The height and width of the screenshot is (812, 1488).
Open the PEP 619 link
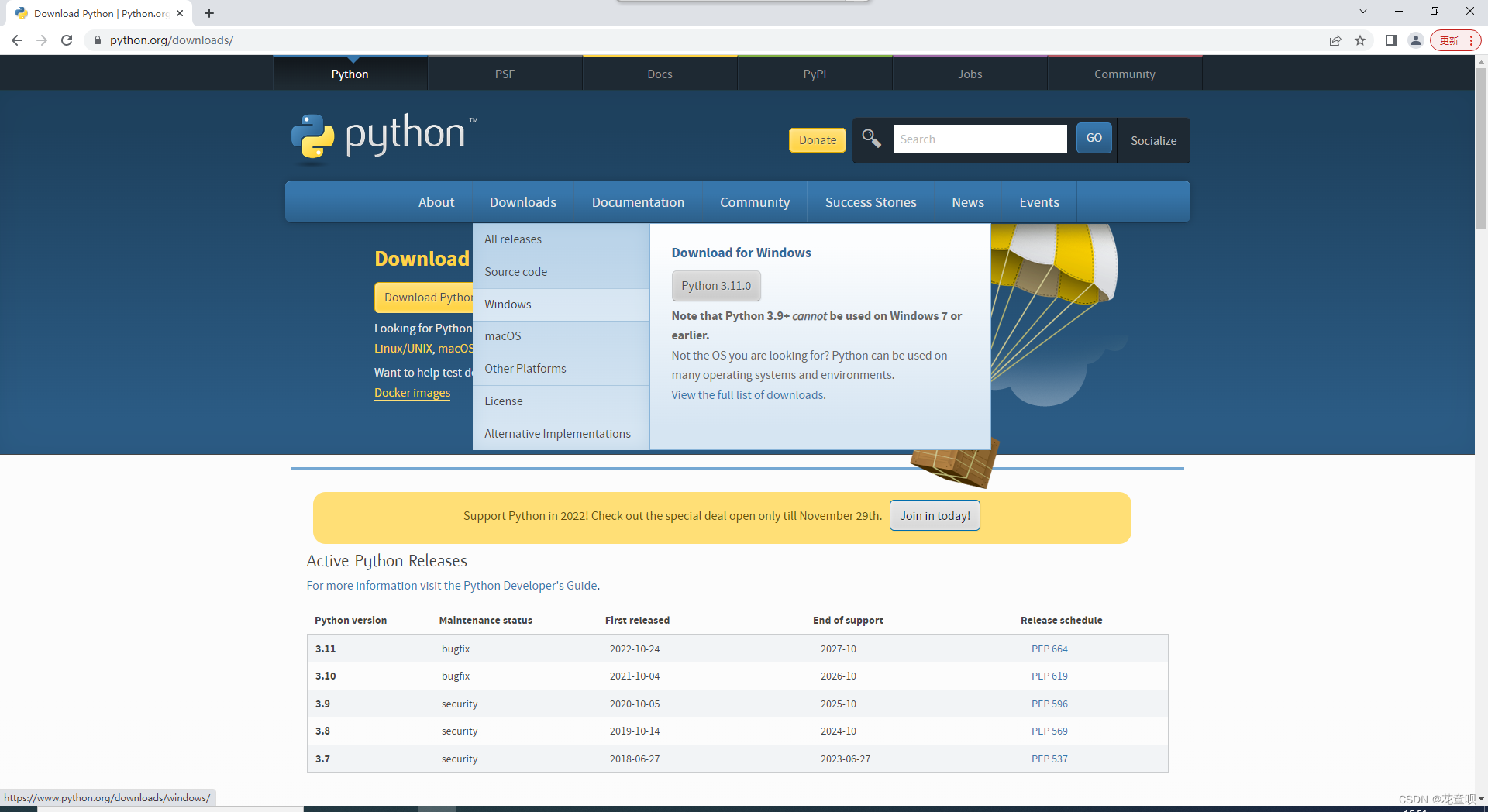click(x=1049, y=676)
